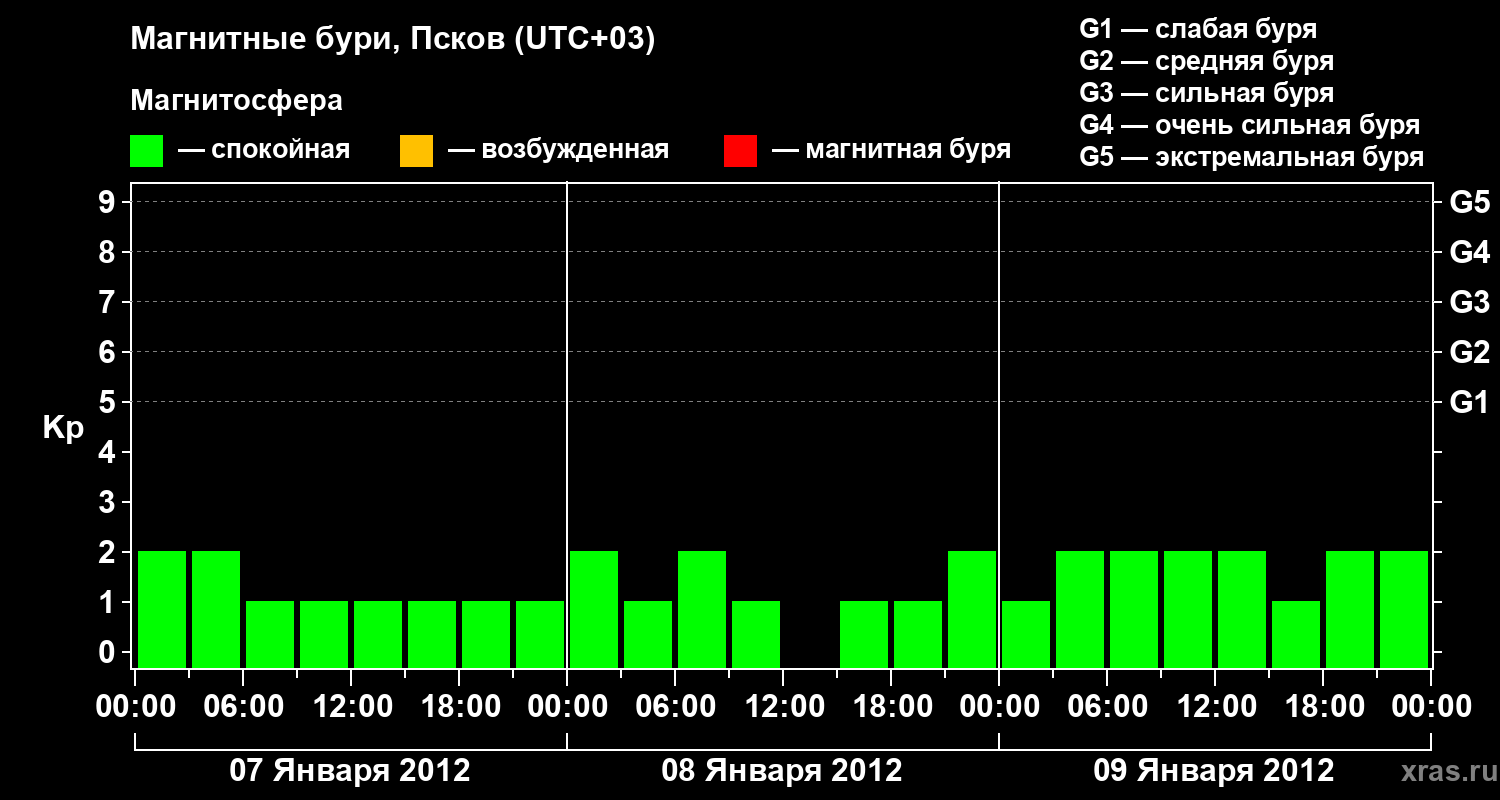
Task: Select the line 'G2 — средняя буря'
Action: (x=1206, y=61)
